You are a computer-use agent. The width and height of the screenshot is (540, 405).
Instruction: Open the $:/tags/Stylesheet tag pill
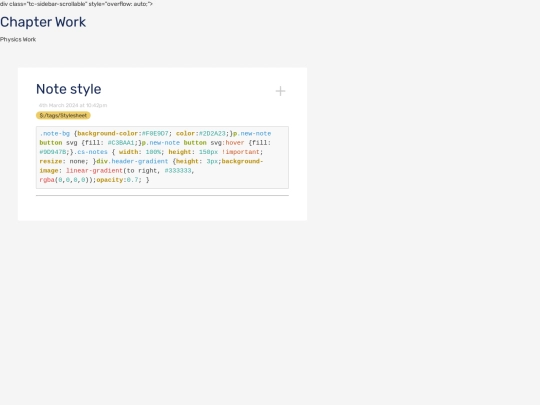pyautogui.click(x=63, y=115)
